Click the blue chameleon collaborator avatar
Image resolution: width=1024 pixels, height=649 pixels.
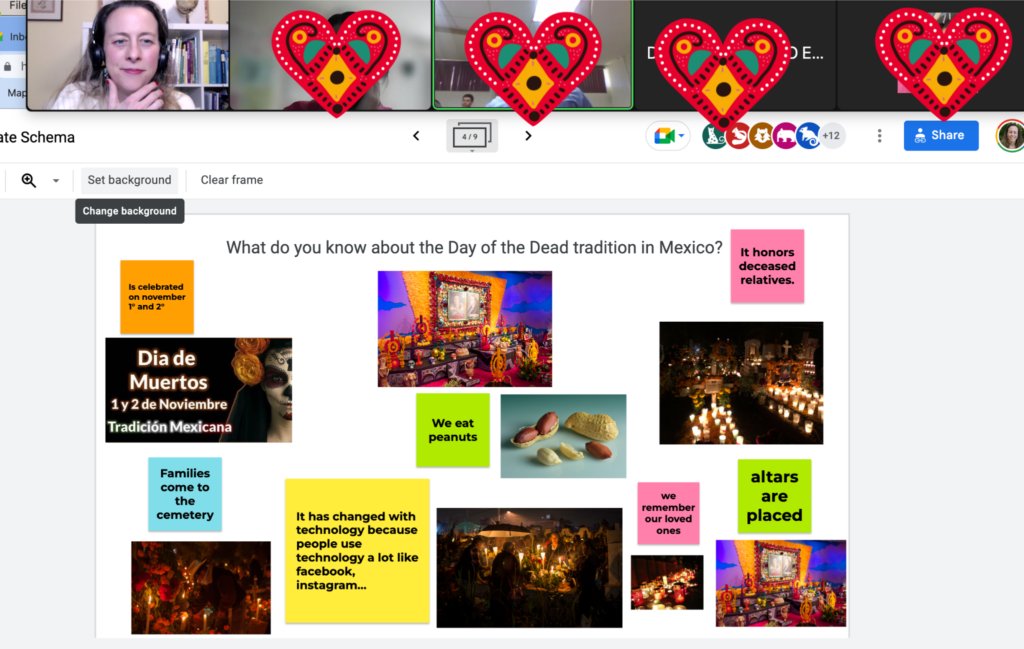pyautogui.click(x=808, y=136)
